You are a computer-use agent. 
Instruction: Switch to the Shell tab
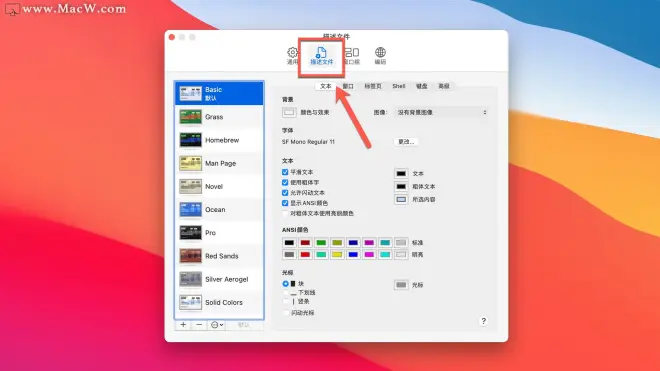click(399, 86)
